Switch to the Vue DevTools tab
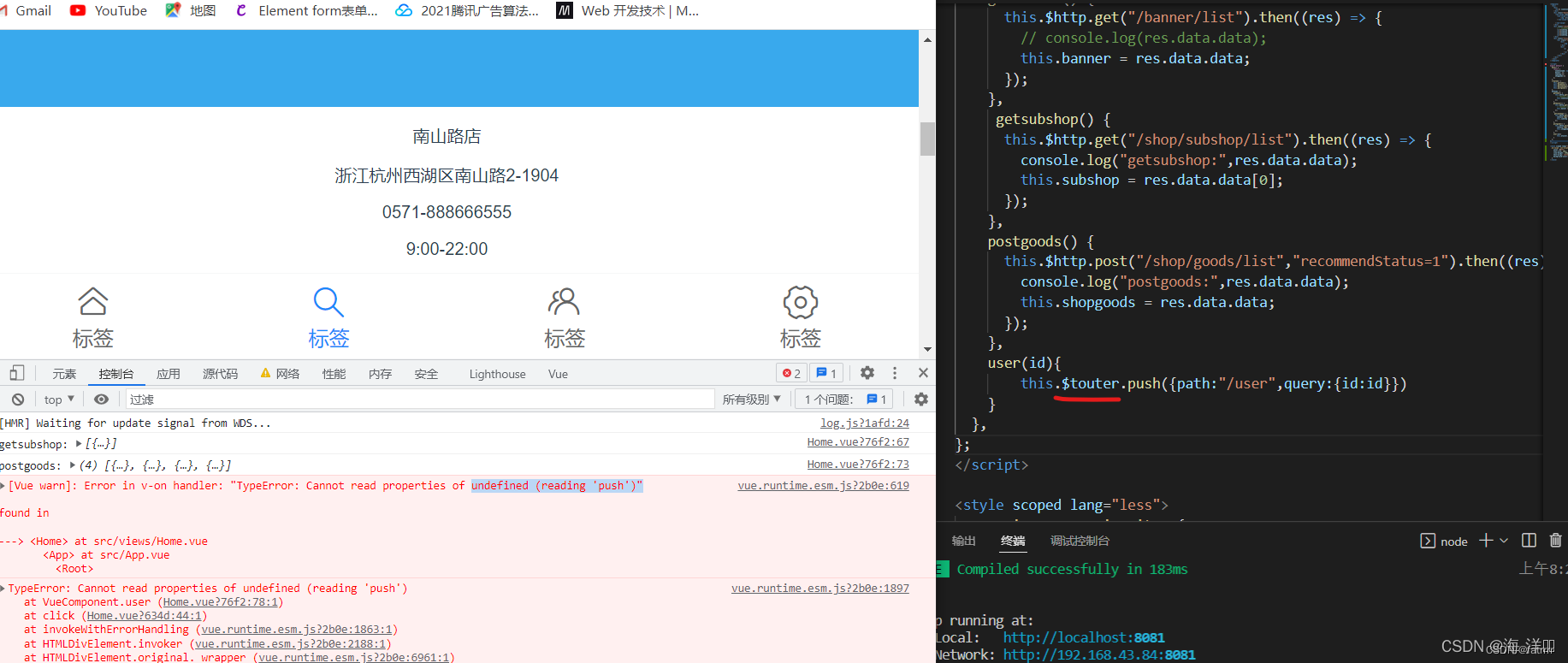 point(558,374)
